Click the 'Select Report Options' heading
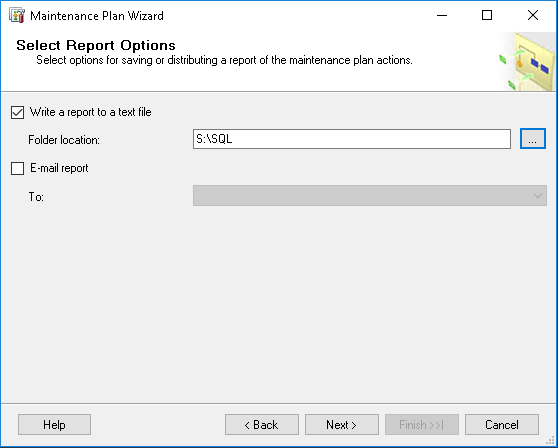The image size is (558, 448). [96, 45]
